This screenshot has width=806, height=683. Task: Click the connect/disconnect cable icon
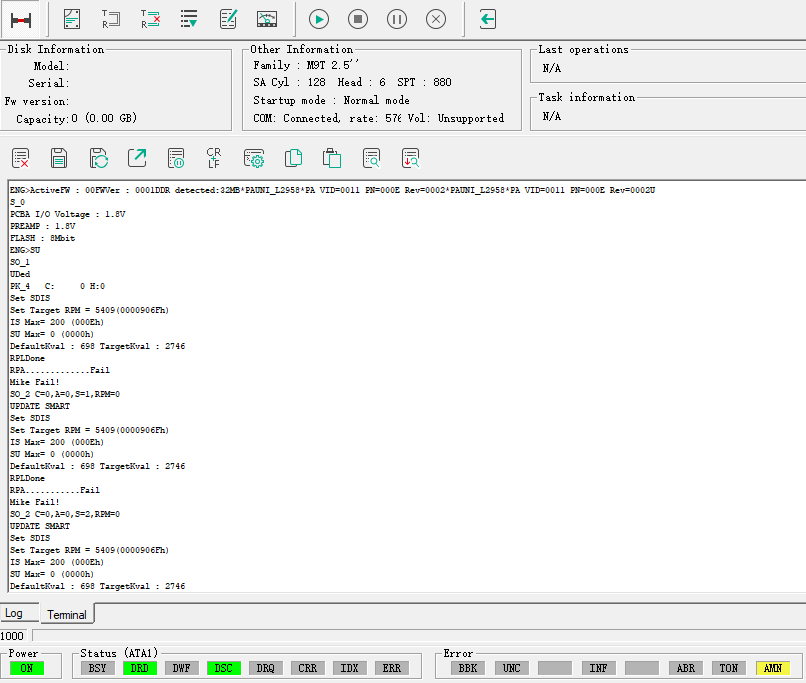click(x=21, y=20)
